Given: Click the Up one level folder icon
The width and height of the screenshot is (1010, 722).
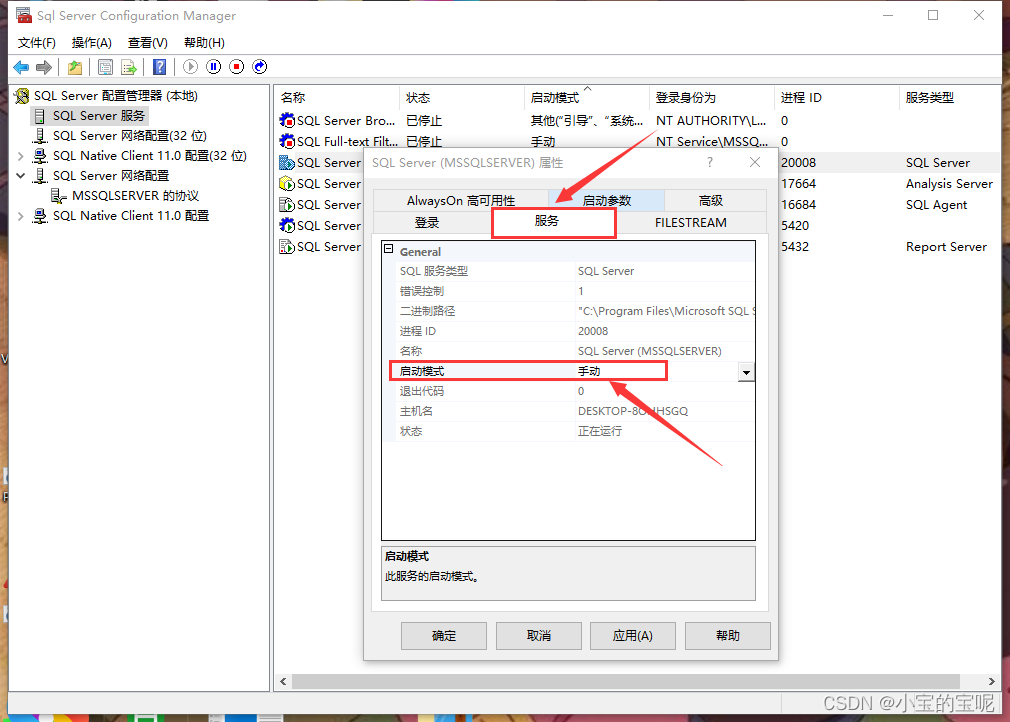Looking at the screenshot, I should coord(75,67).
